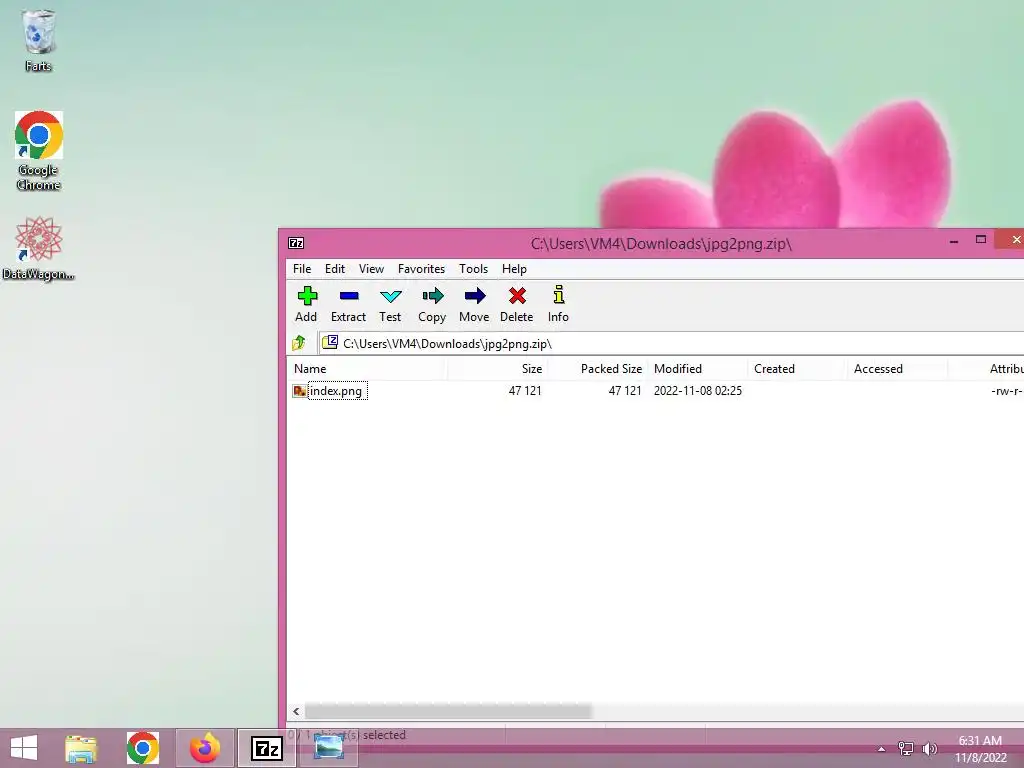Click the archive path address field
The width and height of the screenshot is (1024, 768).
(x=673, y=344)
